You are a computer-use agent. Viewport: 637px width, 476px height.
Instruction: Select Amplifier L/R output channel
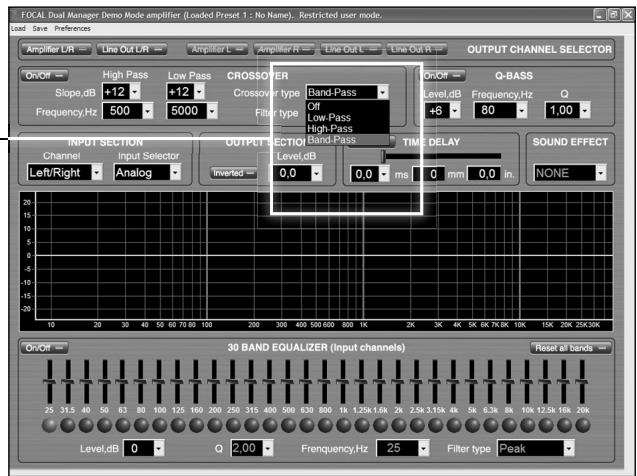point(56,50)
